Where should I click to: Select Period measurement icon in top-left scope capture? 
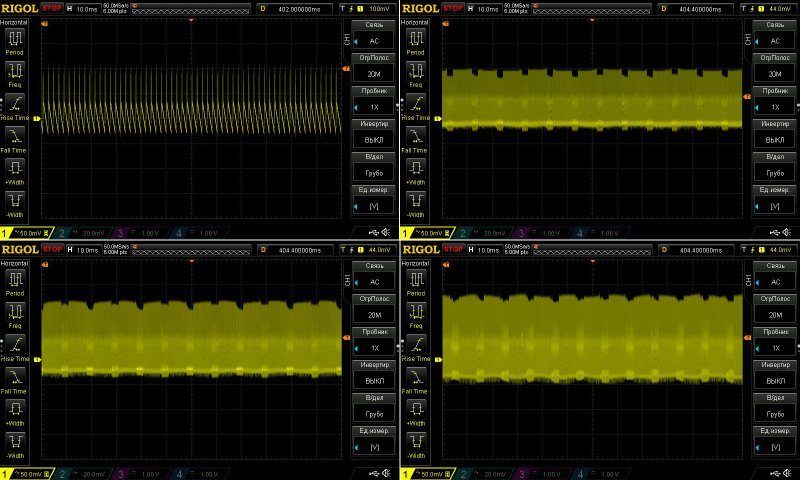pyautogui.click(x=15, y=38)
